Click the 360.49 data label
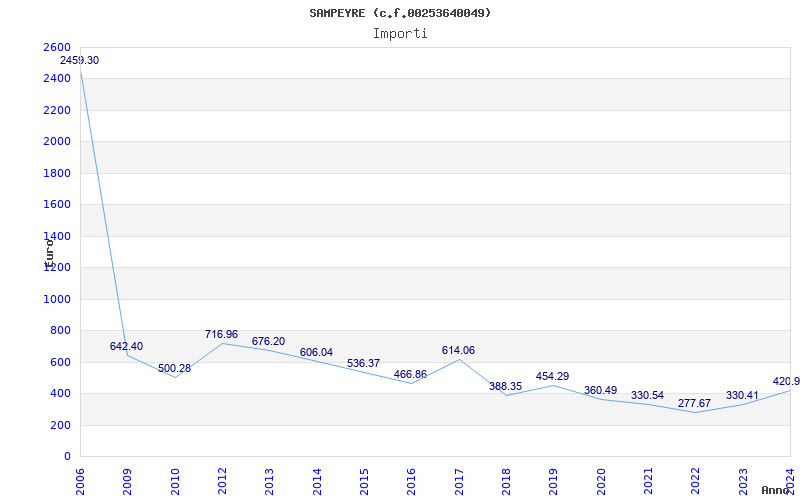 [x=600, y=390]
